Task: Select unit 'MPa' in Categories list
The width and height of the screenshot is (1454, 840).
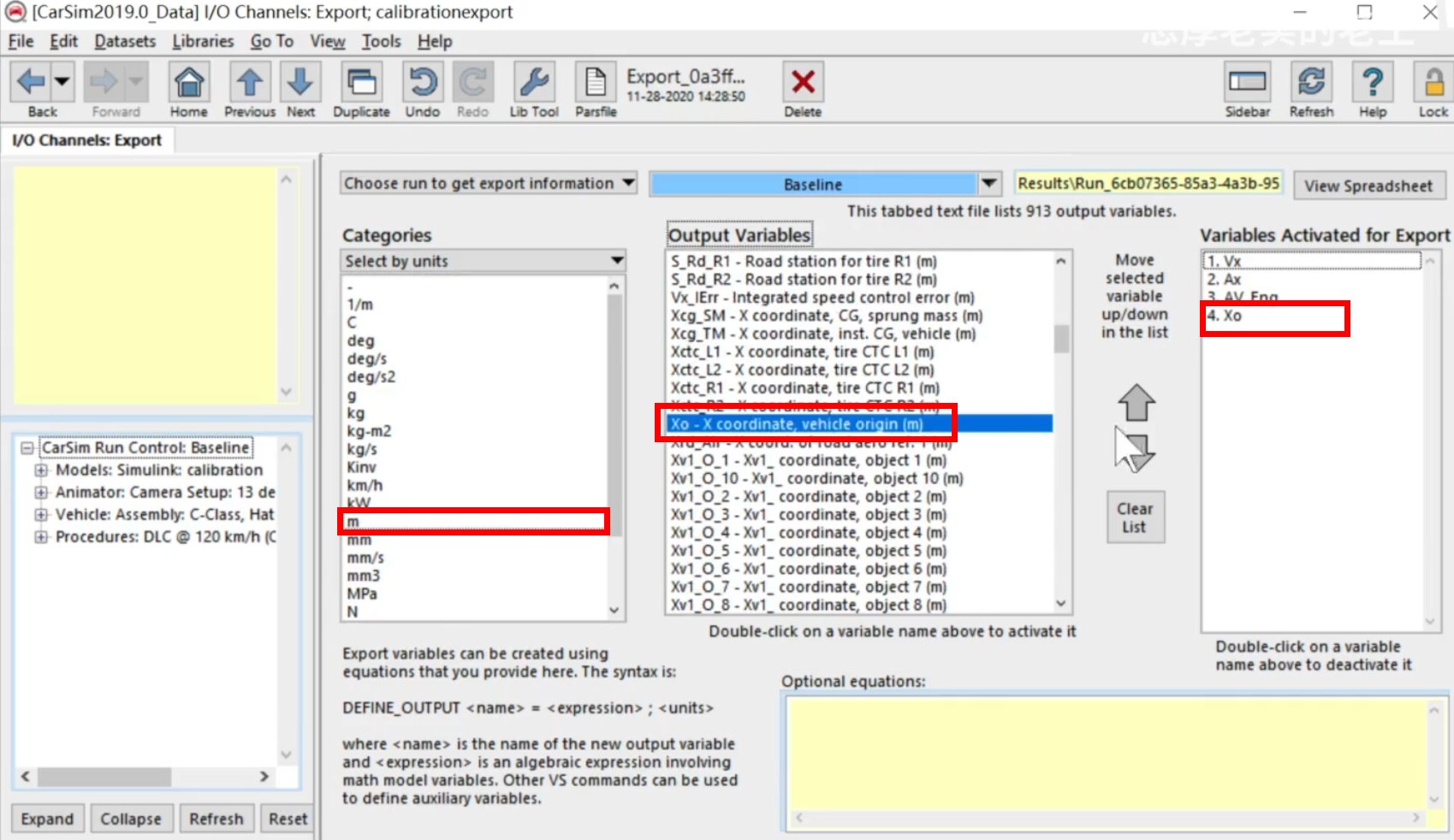Action: click(362, 594)
